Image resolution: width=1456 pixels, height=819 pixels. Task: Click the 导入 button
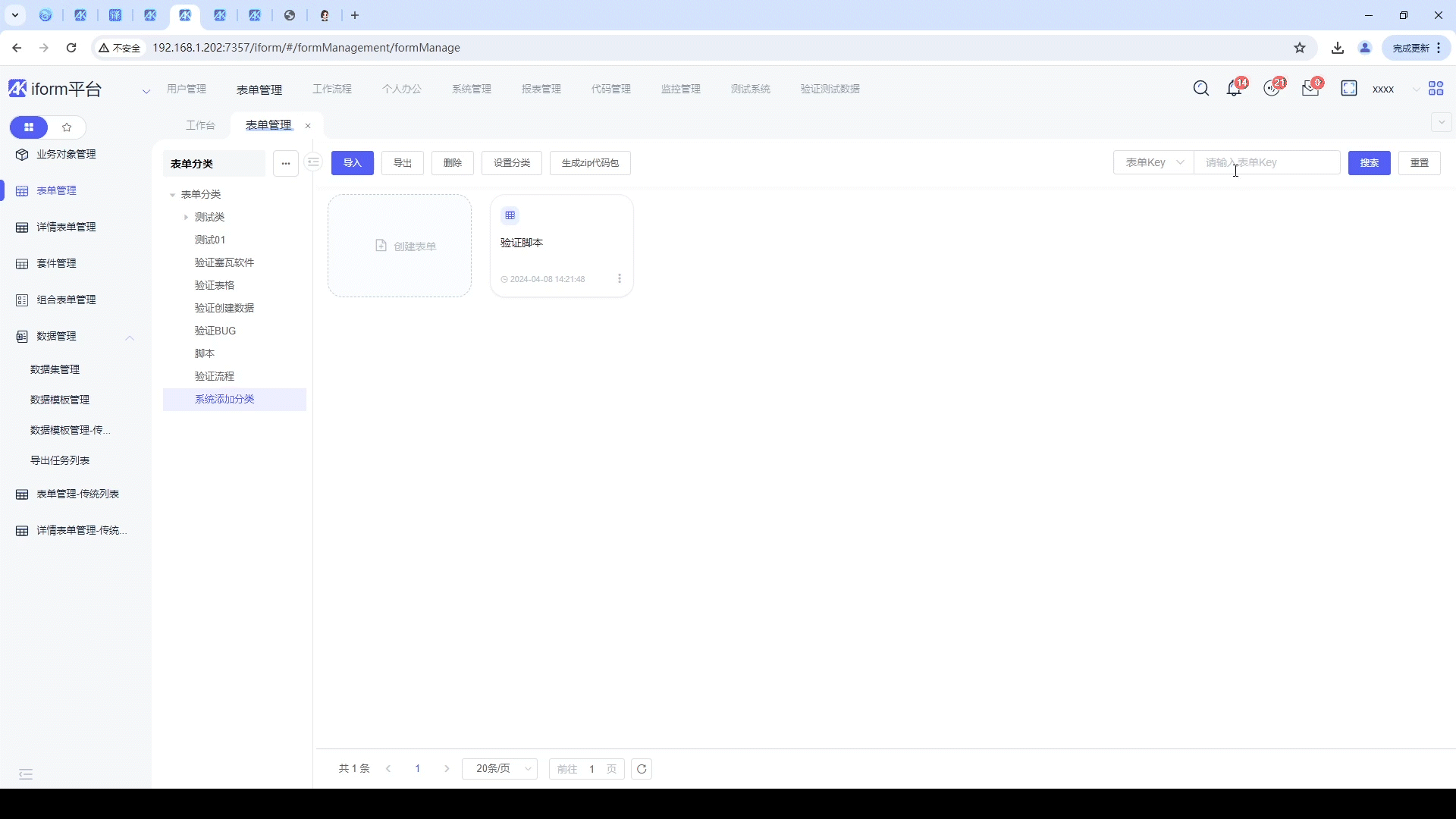tap(352, 163)
